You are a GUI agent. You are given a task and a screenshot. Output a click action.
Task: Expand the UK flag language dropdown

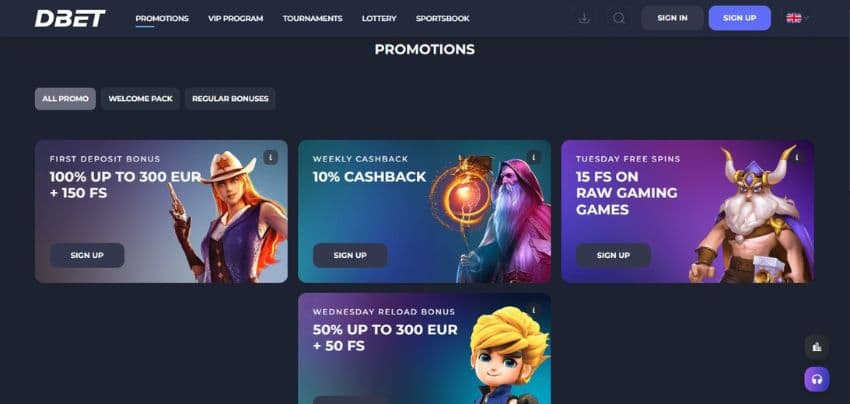[x=797, y=18]
